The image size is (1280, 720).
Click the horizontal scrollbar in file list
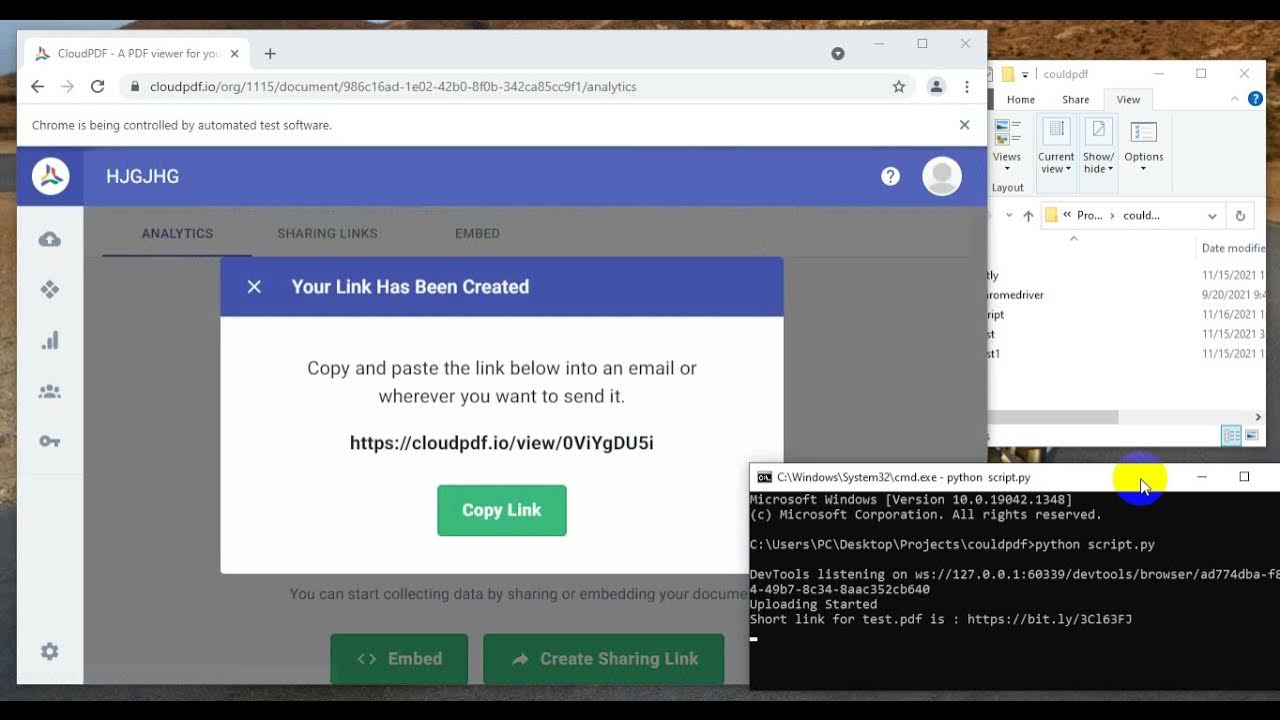point(1052,417)
